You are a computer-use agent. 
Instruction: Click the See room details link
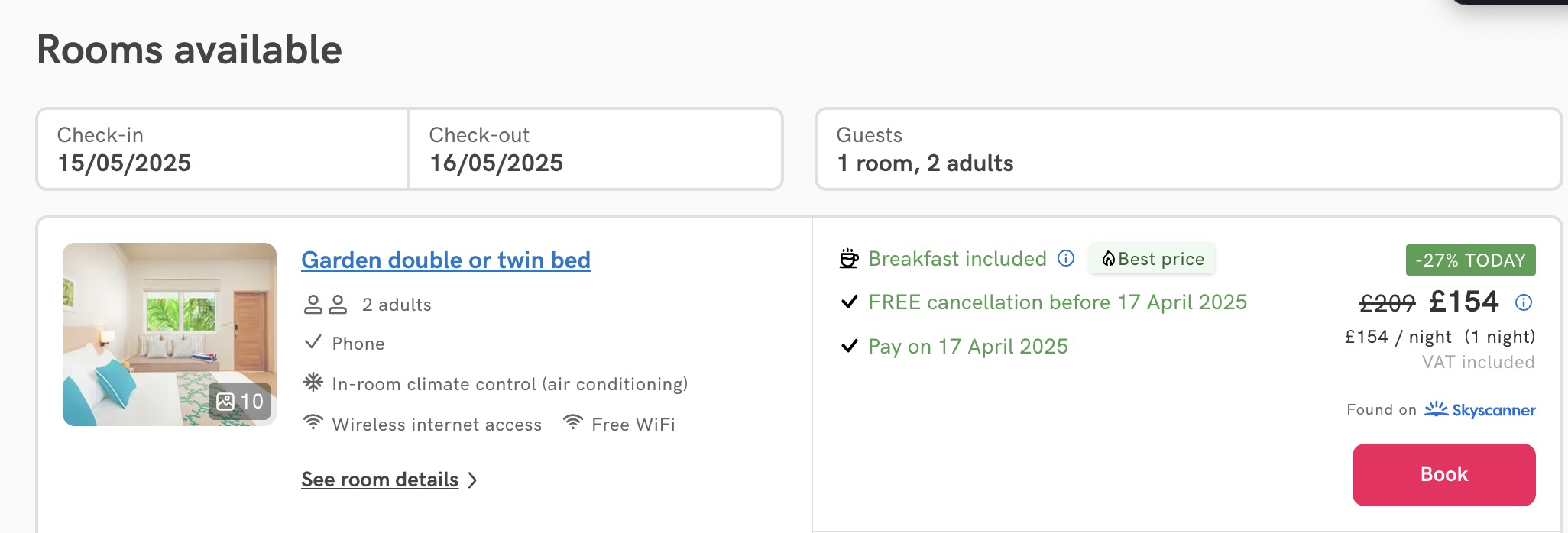[380, 480]
